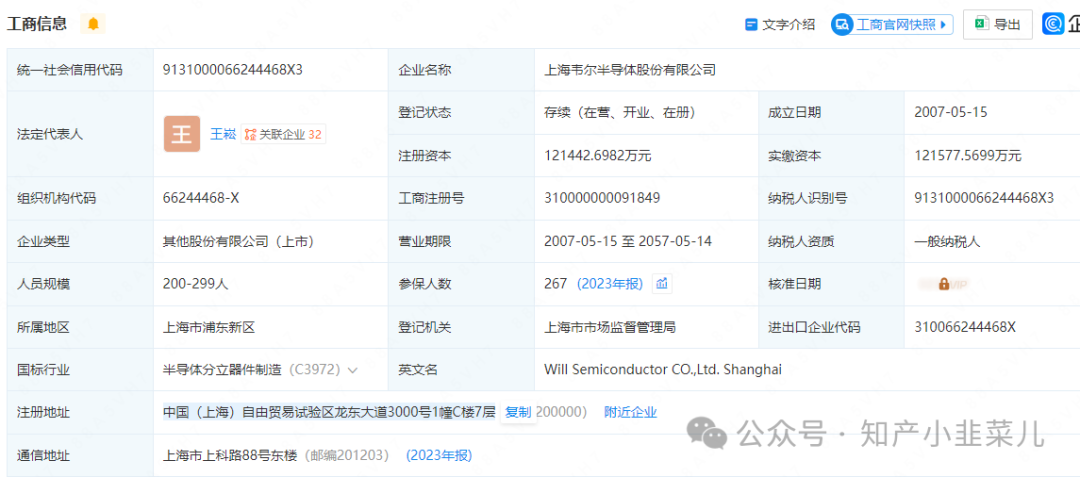Click the VIP lock icon for 核准日期

coord(943,284)
